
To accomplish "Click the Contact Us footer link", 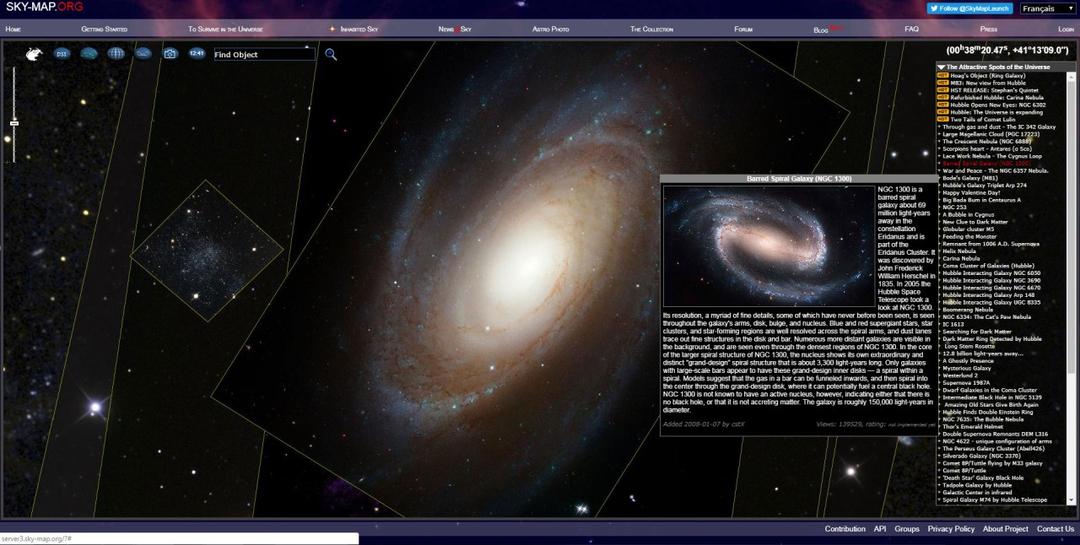I will click(x=1055, y=529).
